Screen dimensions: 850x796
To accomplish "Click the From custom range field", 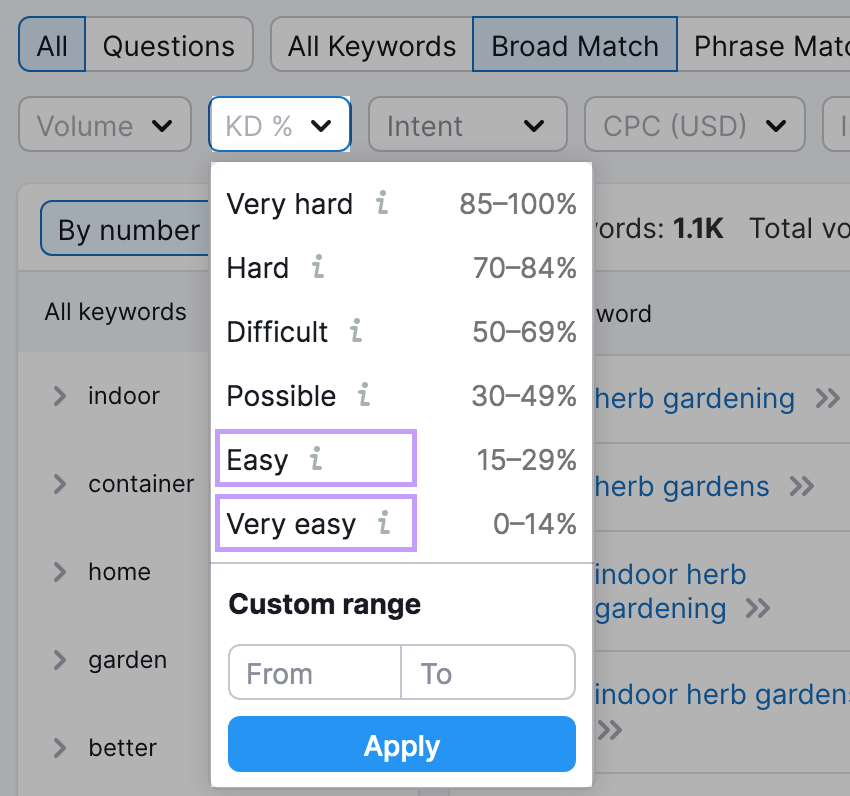I will point(314,672).
